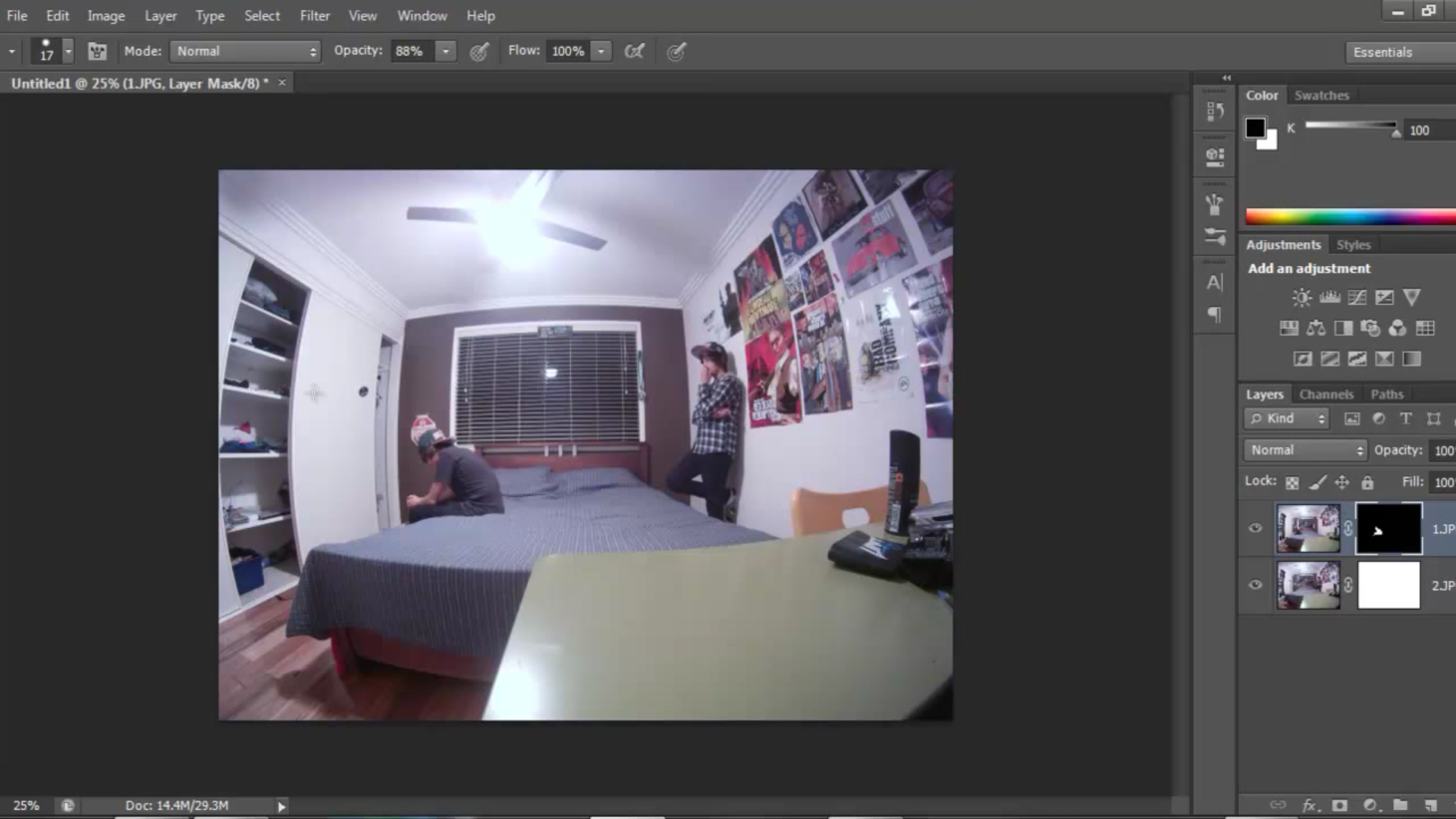This screenshot has width=1456, height=819.
Task: Switch to the Styles tab
Action: [x=1353, y=244]
